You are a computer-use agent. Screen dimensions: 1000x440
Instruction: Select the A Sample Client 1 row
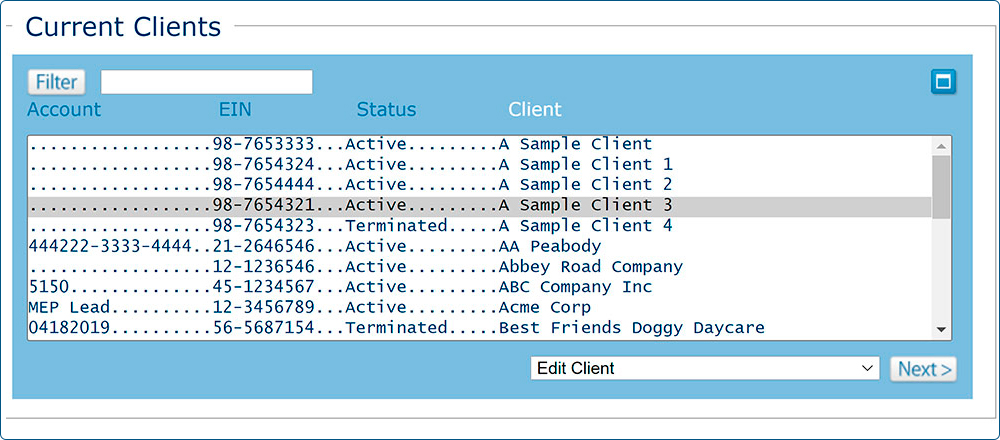pyautogui.click(x=479, y=165)
